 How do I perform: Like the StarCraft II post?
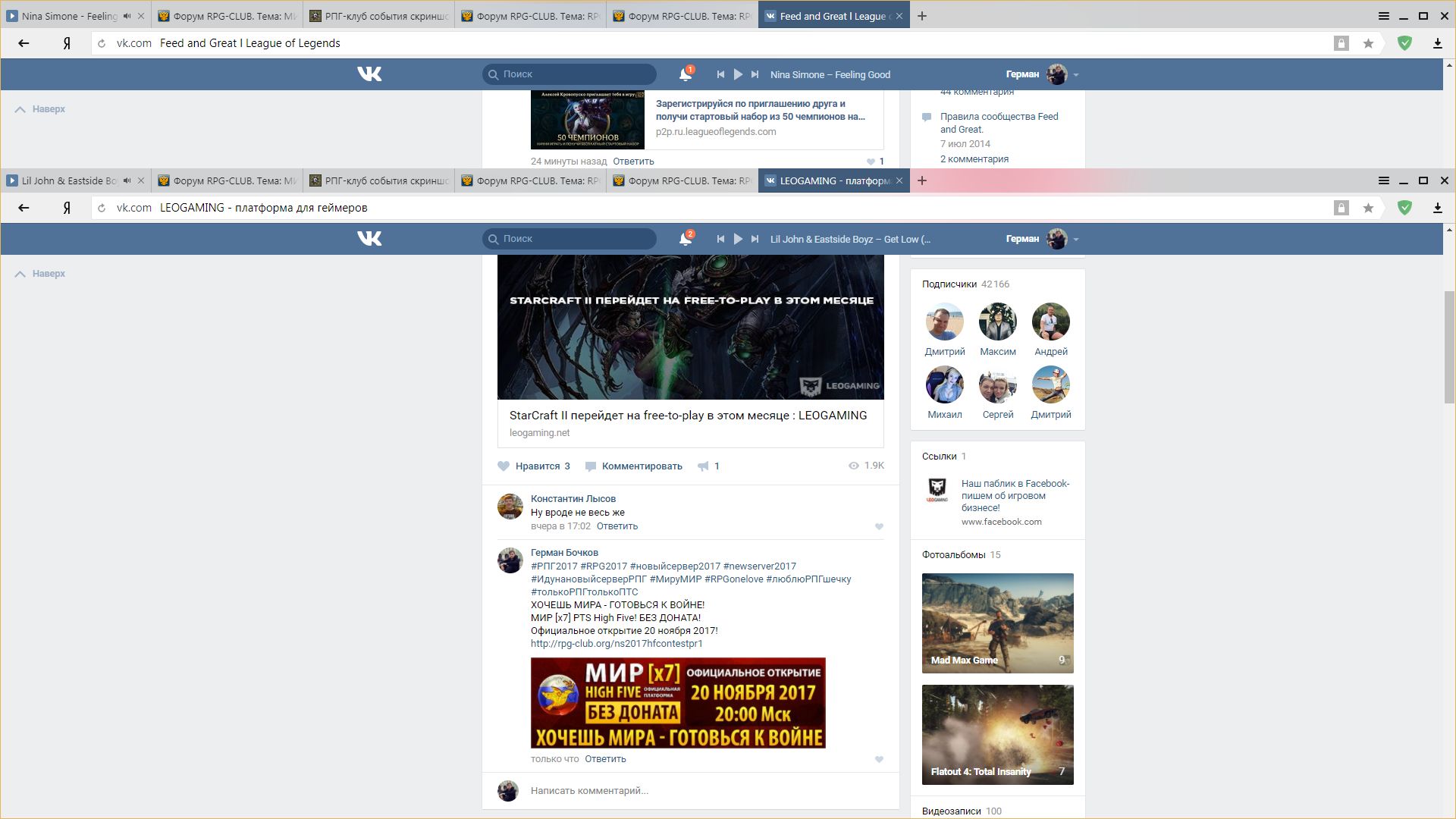point(504,466)
